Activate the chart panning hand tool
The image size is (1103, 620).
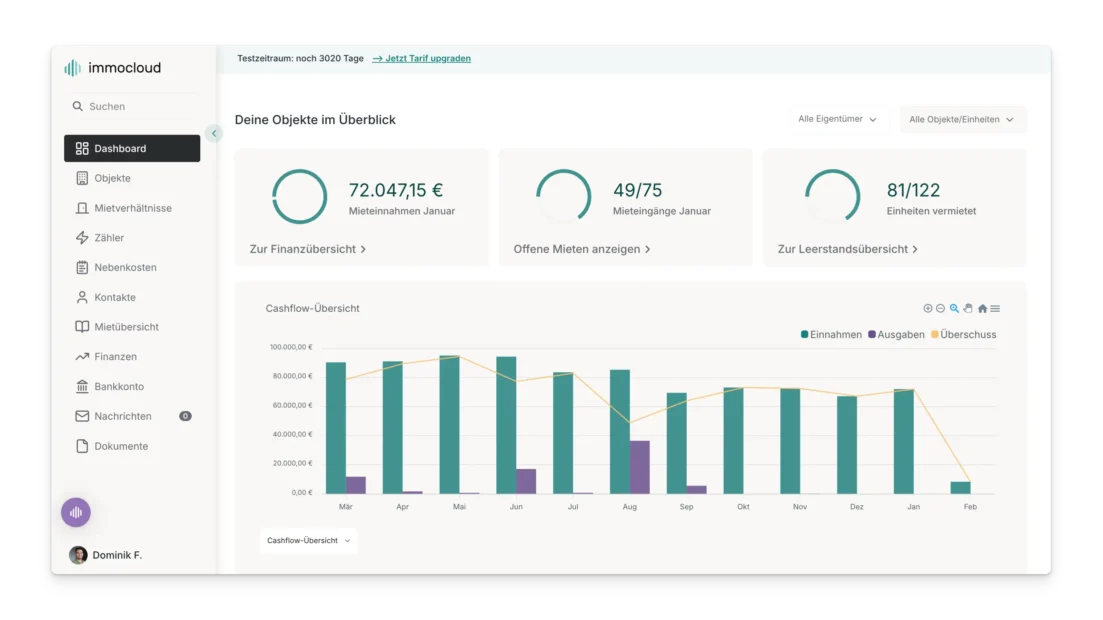pyautogui.click(x=968, y=309)
